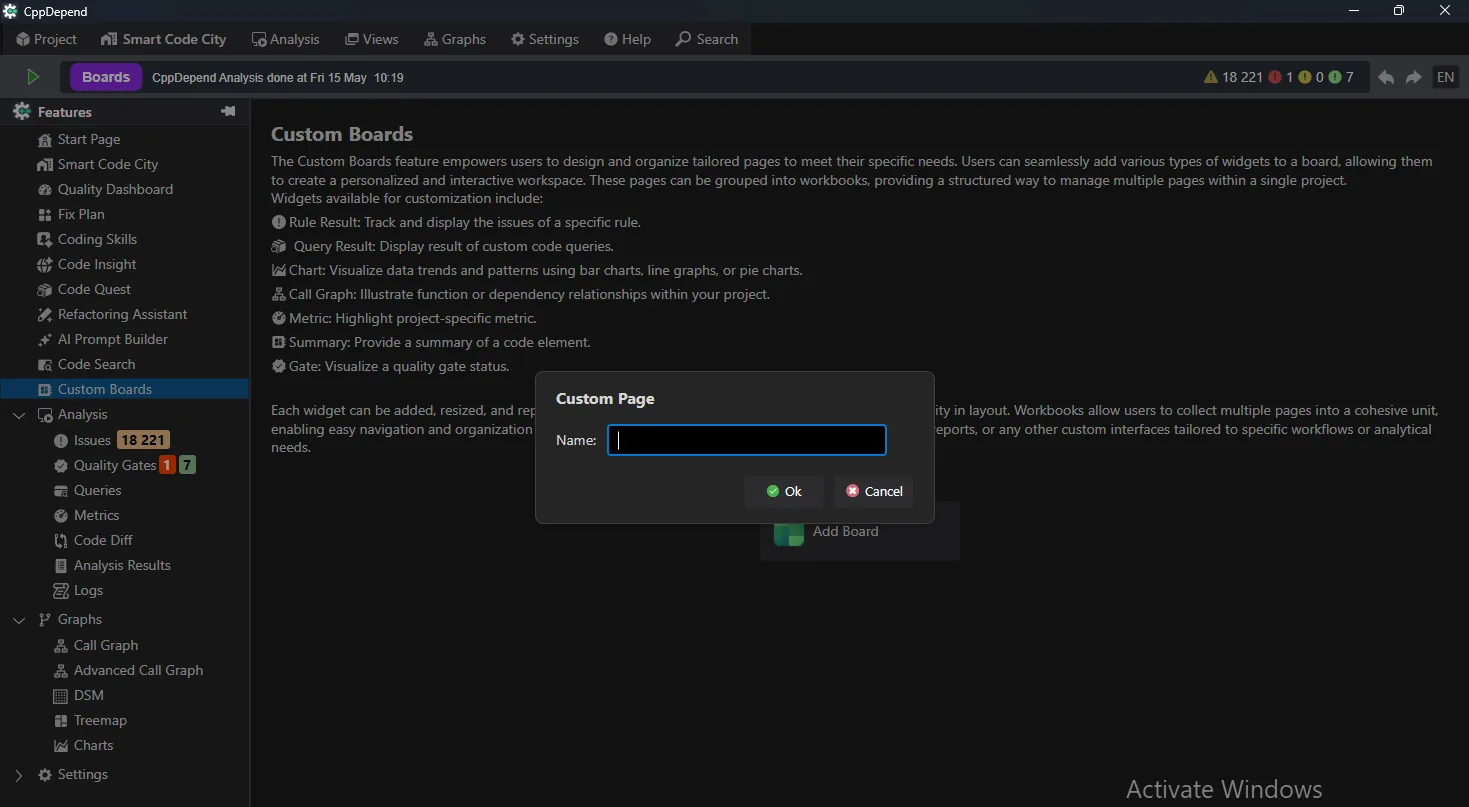Screen dimensions: 1469x807
Task: Click the red error count indicator
Action: [1281, 77]
